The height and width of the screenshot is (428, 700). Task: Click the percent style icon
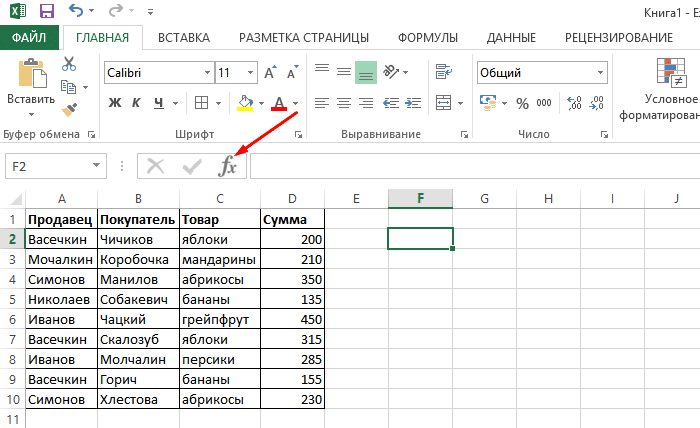(522, 102)
